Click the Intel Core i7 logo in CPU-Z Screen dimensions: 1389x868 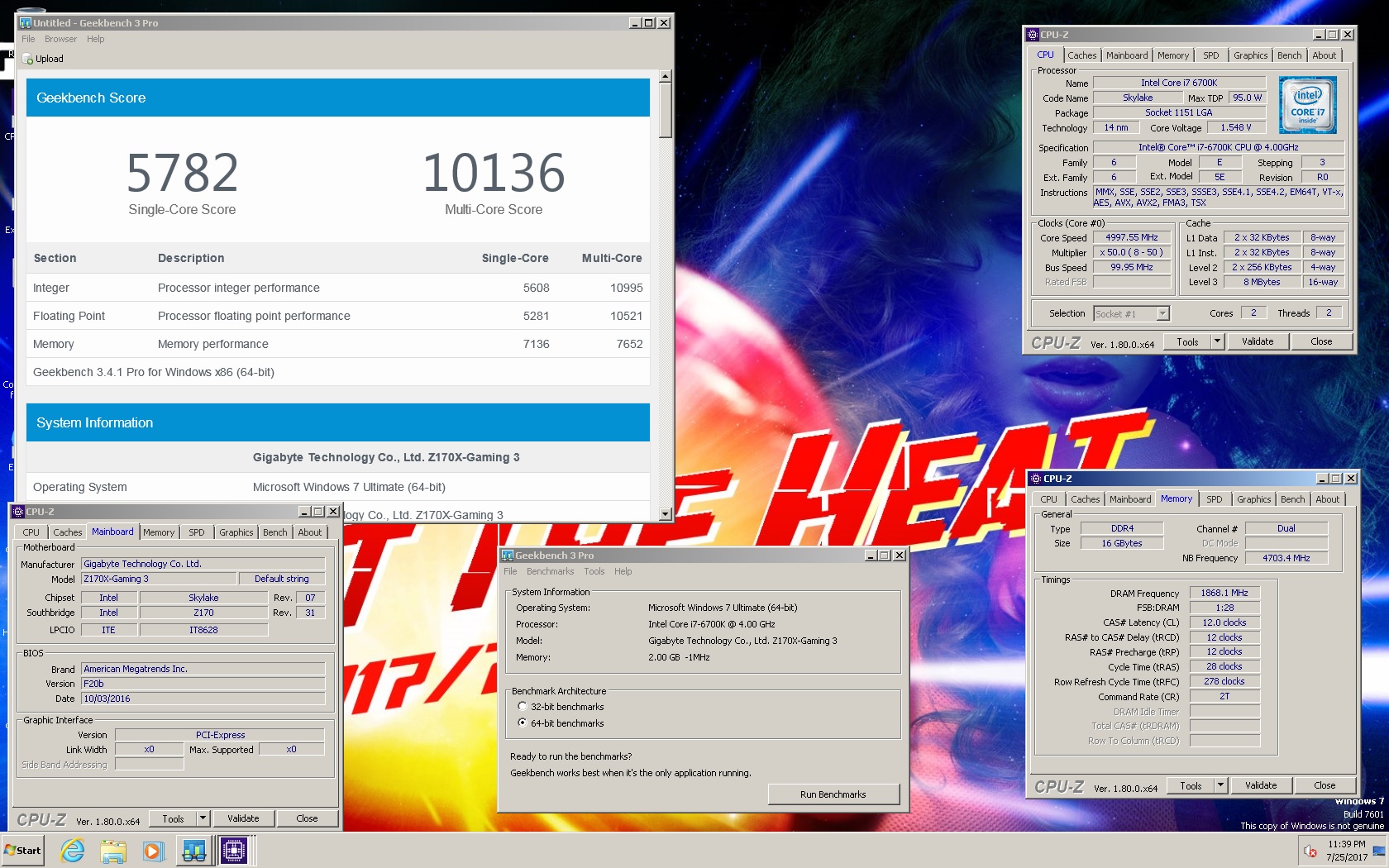pyautogui.click(x=1307, y=105)
